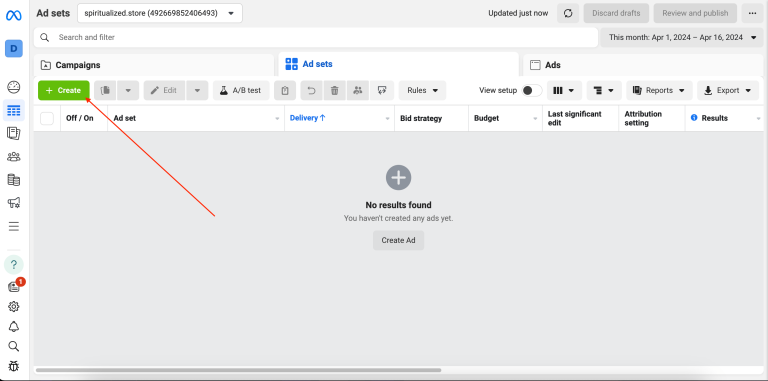
Task: Switch to the Ad sets tab
Action: point(399,64)
